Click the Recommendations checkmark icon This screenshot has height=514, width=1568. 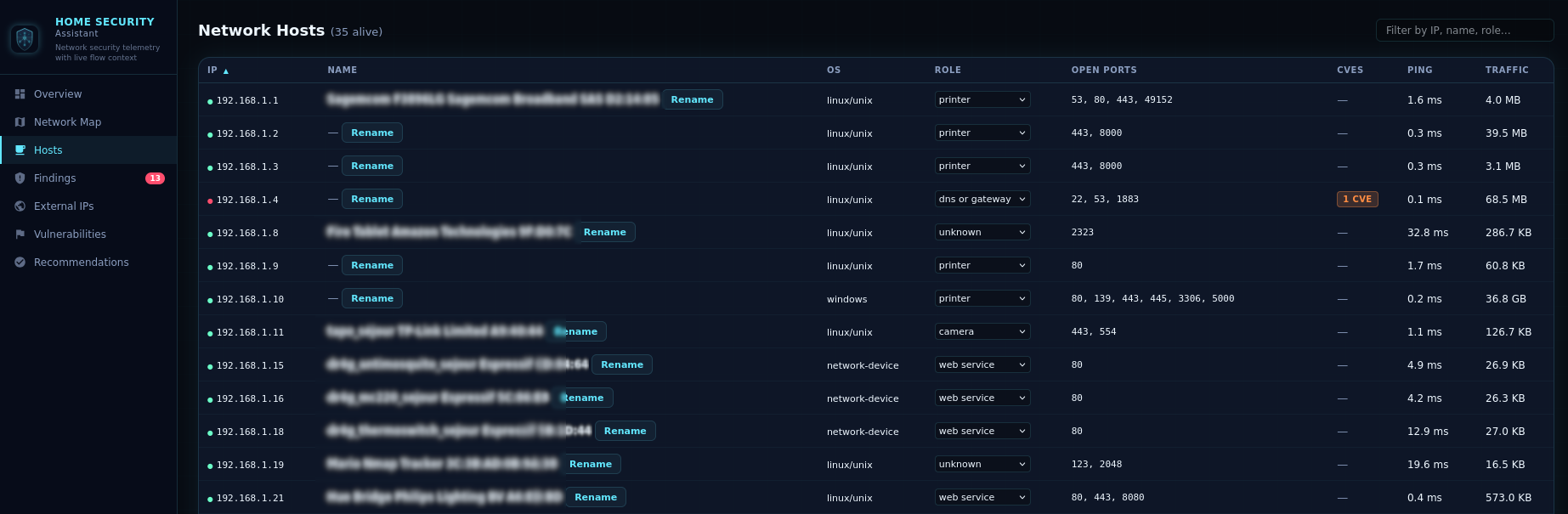(20, 263)
